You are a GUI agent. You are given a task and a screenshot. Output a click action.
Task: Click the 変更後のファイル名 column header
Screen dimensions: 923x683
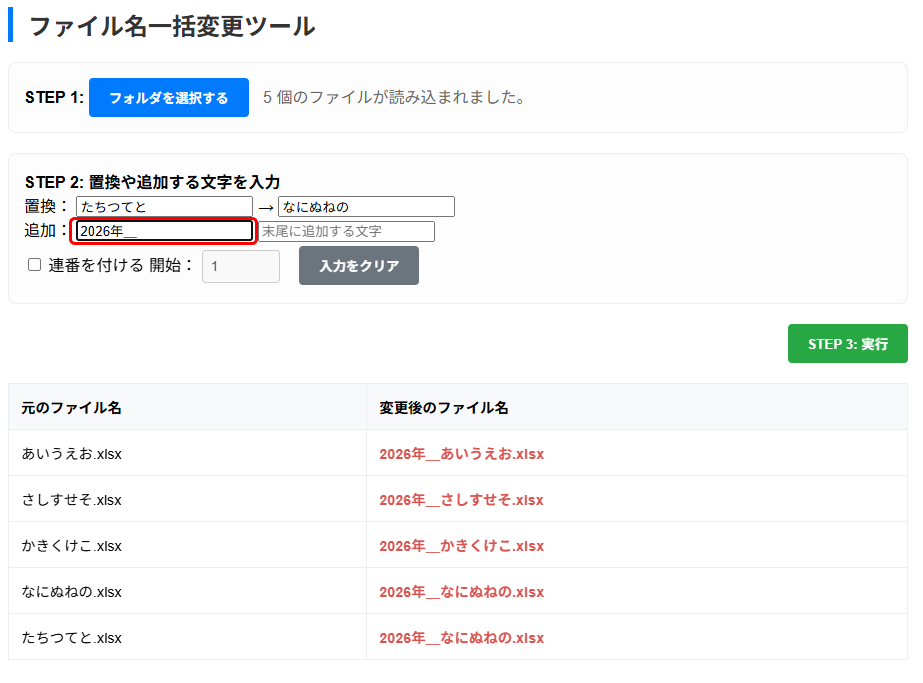pyautogui.click(x=444, y=408)
